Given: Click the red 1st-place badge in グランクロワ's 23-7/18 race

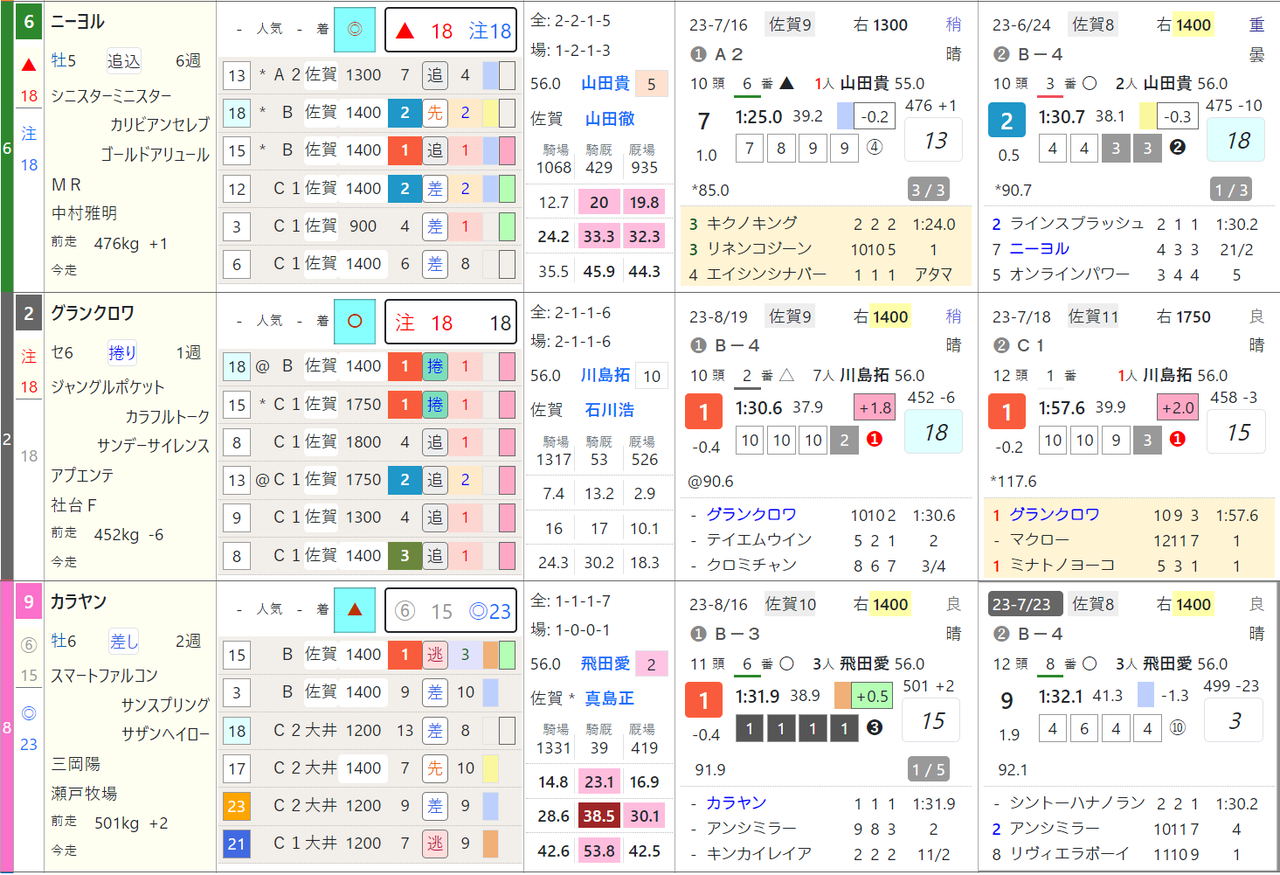Looking at the screenshot, I should [1007, 413].
